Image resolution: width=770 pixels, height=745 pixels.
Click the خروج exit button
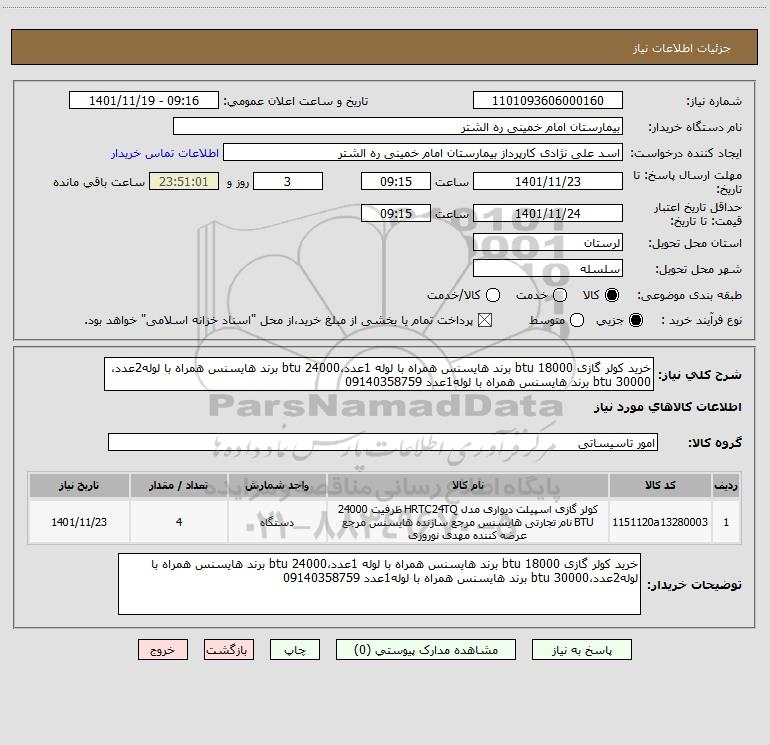(163, 650)
